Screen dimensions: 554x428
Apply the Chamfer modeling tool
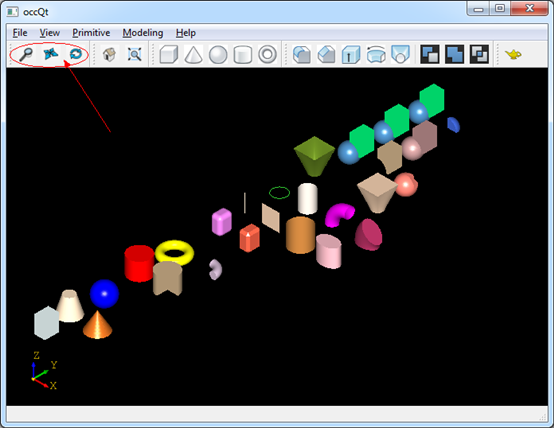pos(326,54)
